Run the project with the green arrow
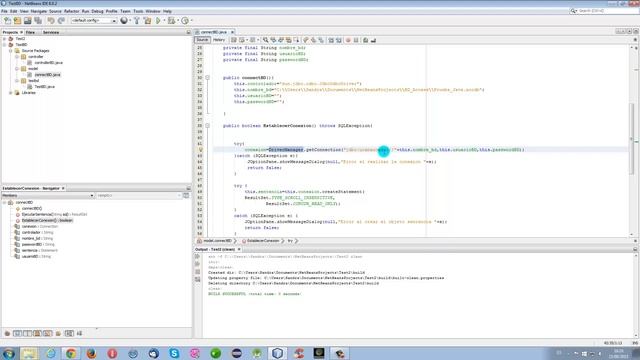The image size is (640, 360). pos(158,20)
